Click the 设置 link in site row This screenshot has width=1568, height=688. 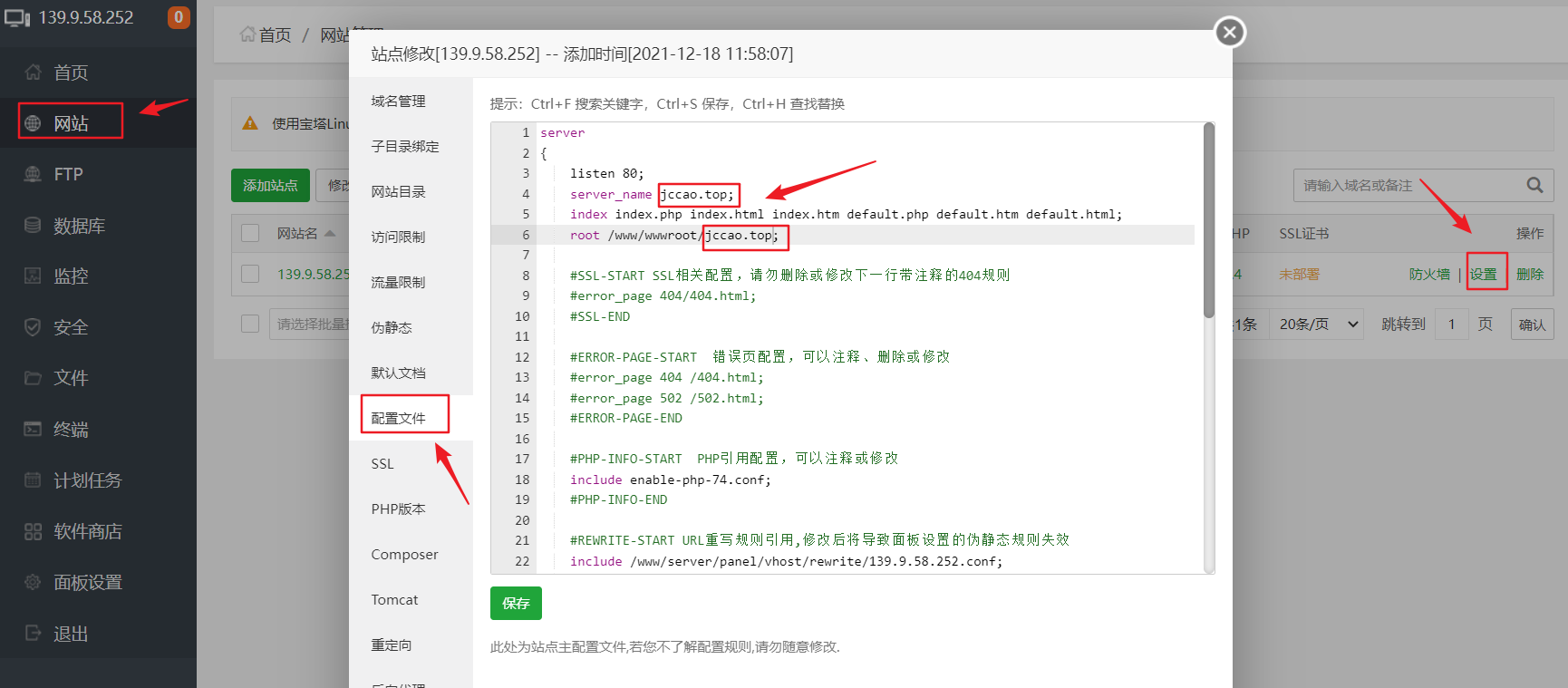[x=1484, y=274]
